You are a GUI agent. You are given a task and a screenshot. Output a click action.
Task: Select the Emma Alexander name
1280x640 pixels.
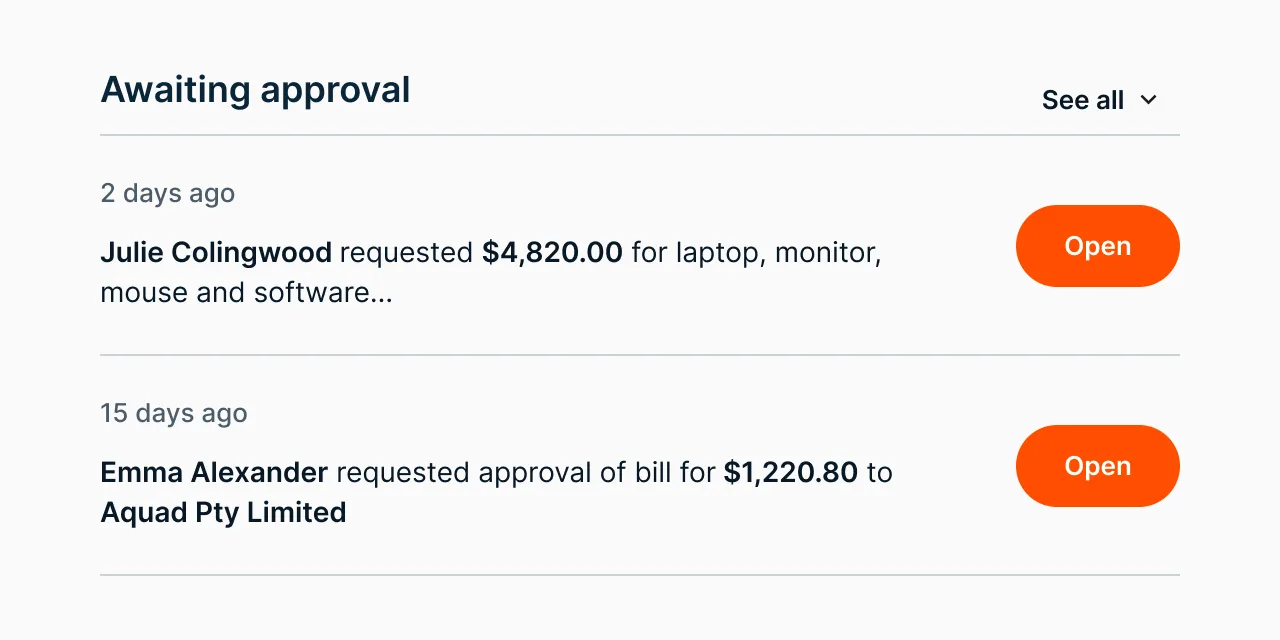214,472
